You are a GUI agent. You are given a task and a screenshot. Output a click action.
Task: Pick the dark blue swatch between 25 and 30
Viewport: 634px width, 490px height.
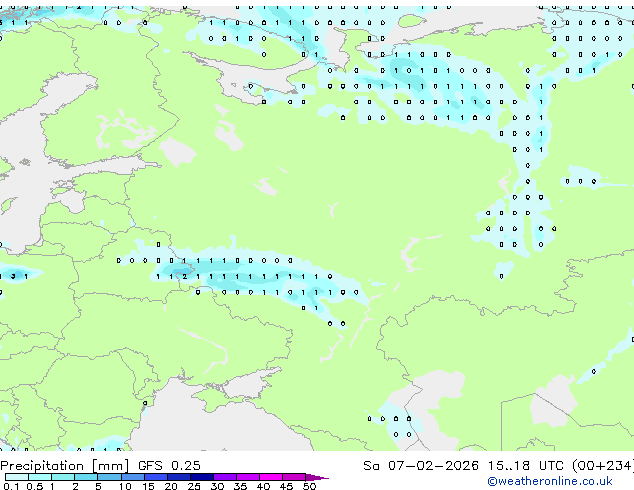coord(202,477)
